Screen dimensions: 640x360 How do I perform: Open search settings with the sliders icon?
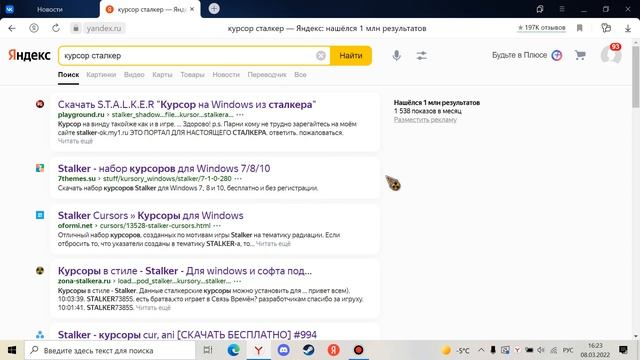point(422,56)
